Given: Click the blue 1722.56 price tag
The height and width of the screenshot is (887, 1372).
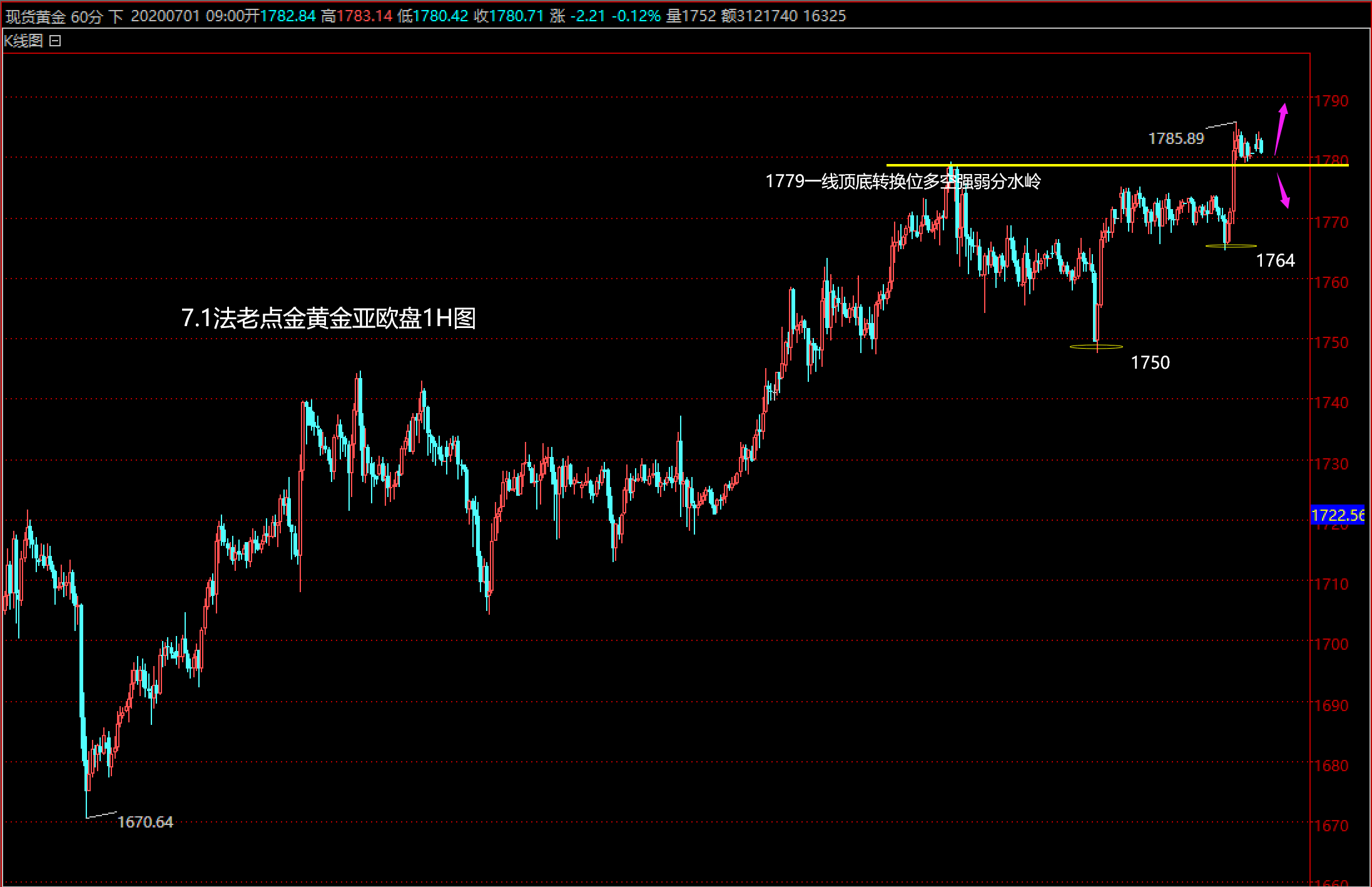Looking at the screenshot, I should tap(1337, 515).
